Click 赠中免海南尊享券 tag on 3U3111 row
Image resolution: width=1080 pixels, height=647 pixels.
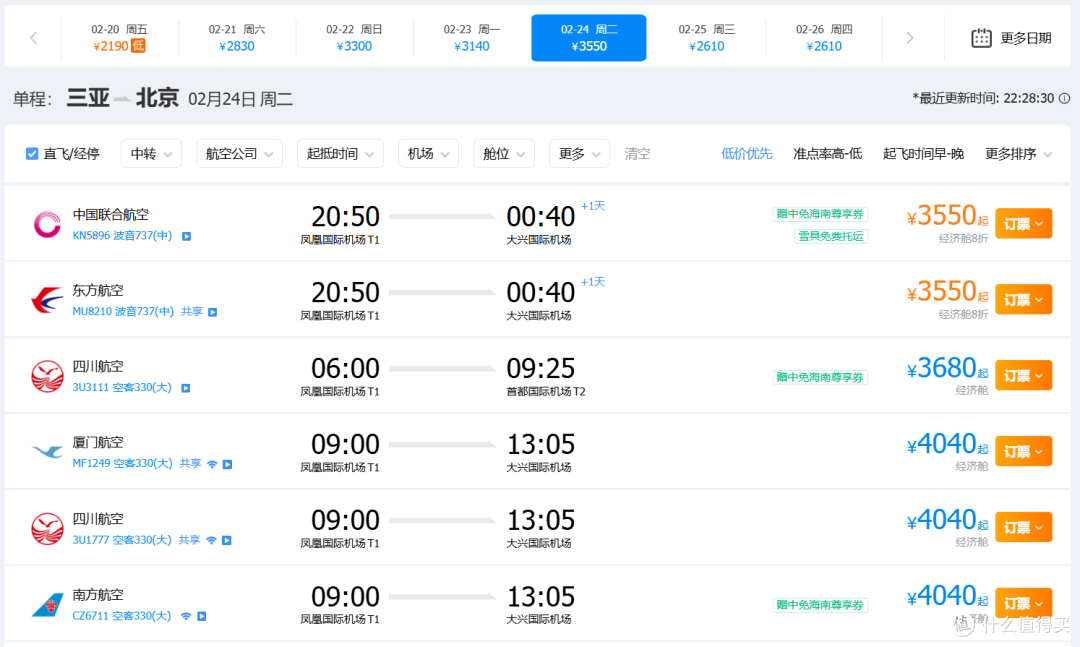click(820, 377)
